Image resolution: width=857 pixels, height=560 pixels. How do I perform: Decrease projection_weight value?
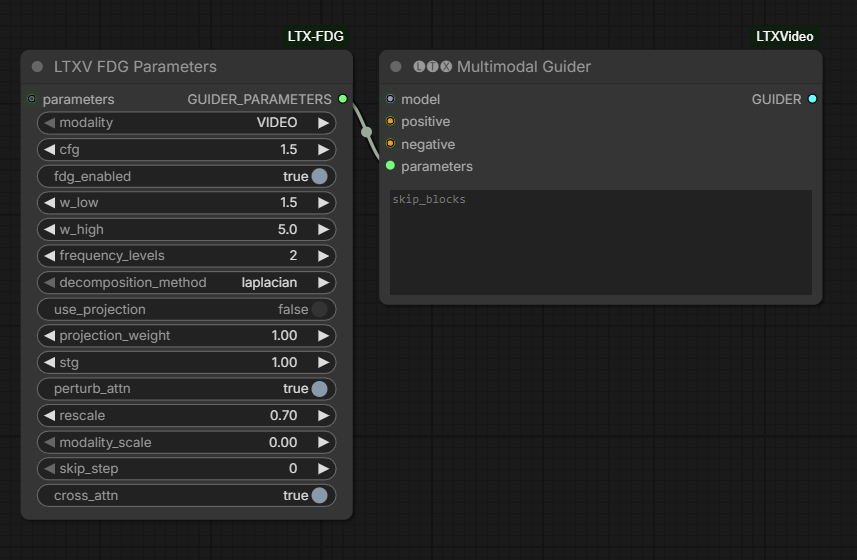pyautogui.click(x=50, y=335)
